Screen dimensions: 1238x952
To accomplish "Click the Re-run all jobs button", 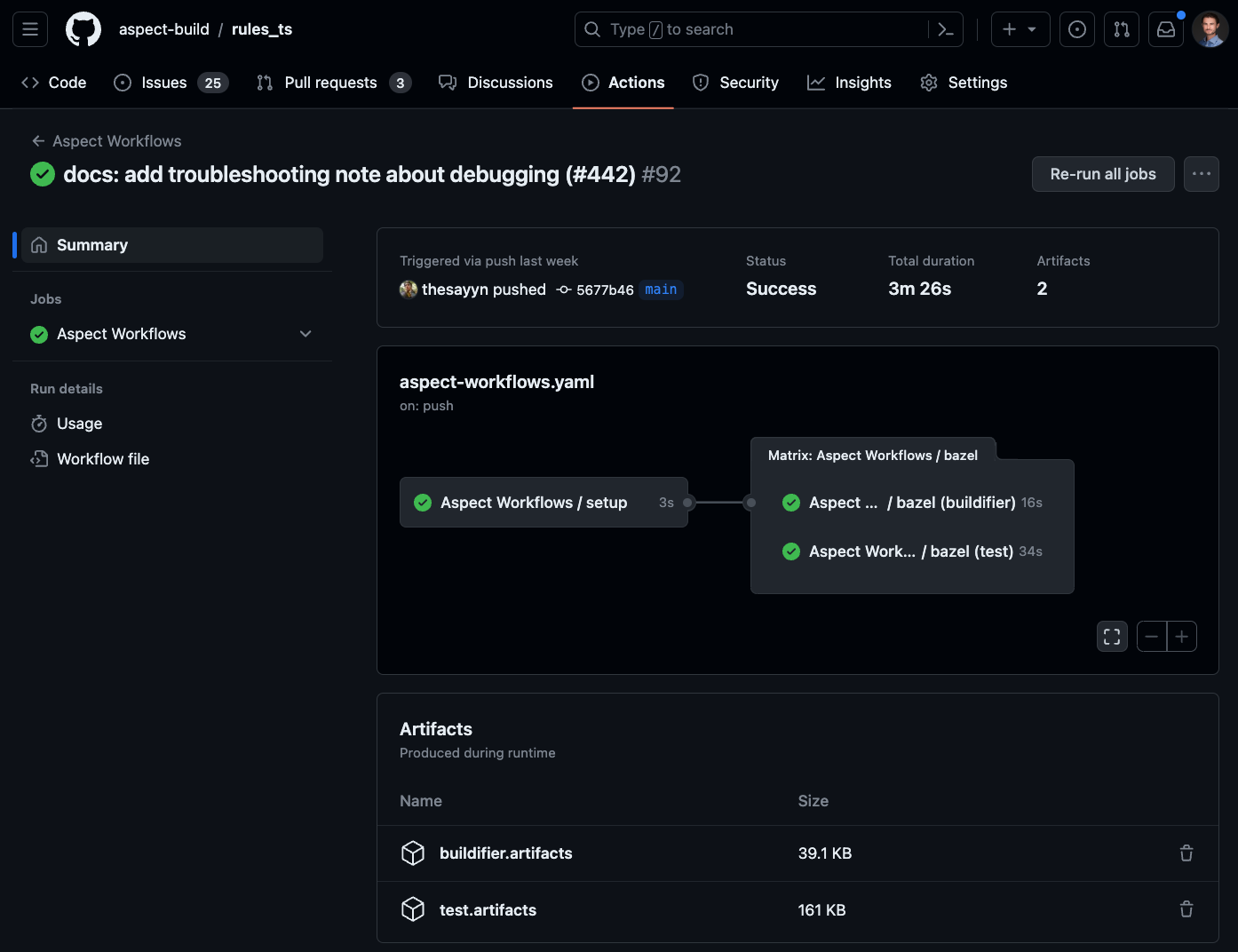I will 1103,174.
